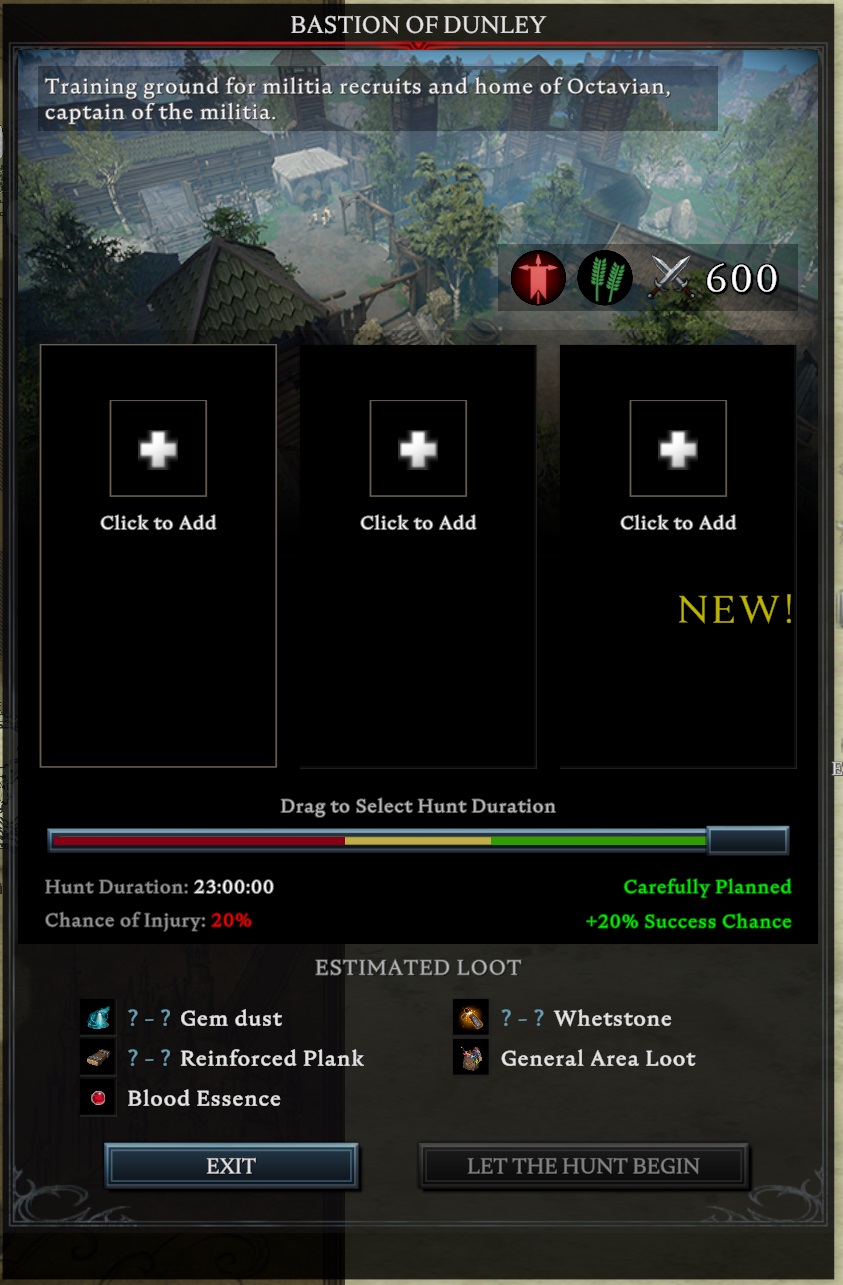Image resolution: width=843 pixels, height=1285 pixels.
Task: Click the crossed swords power icon
Action: [x=670, y=278]
